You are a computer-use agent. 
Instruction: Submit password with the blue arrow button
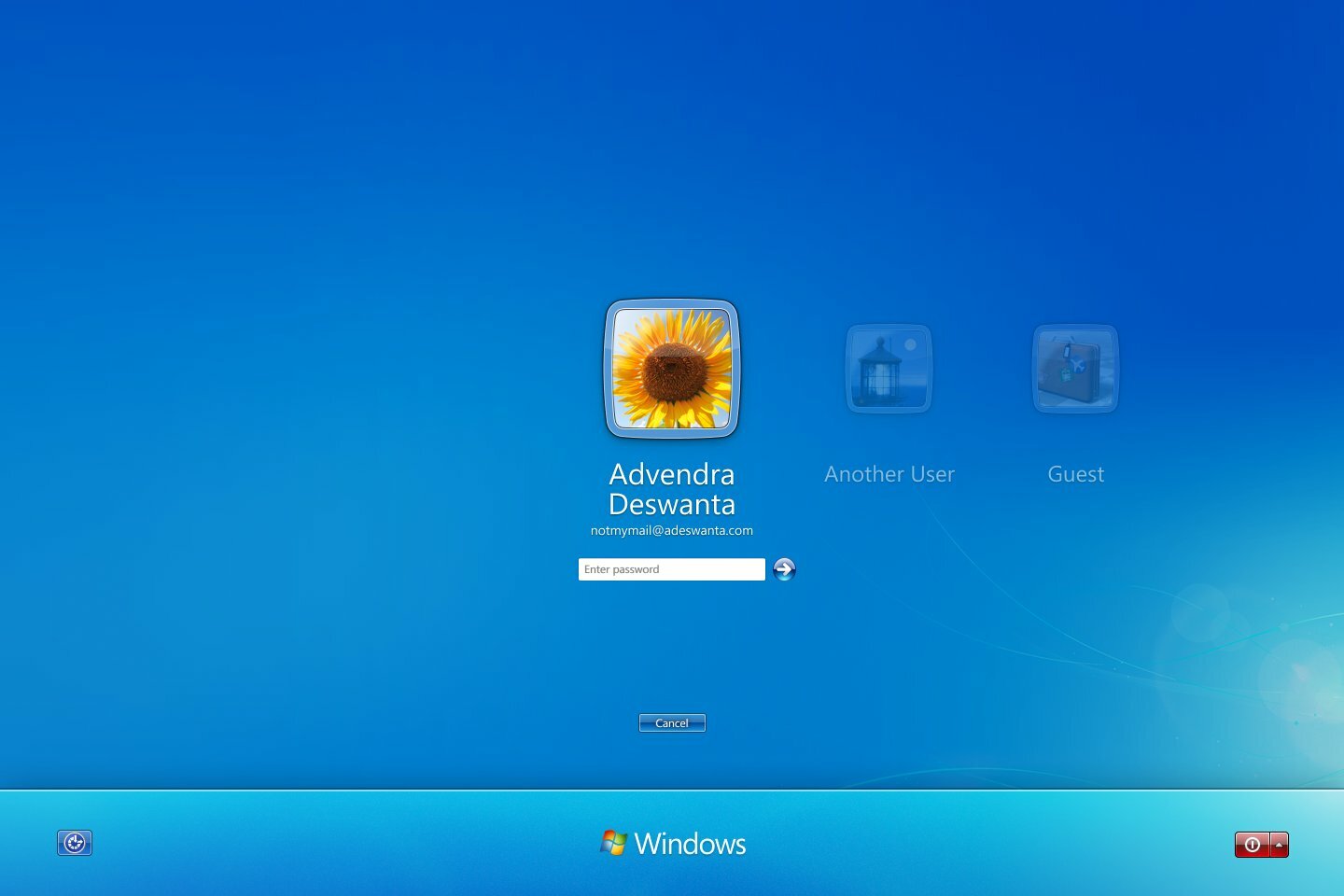pyautogui.click(x=784, y=569)
